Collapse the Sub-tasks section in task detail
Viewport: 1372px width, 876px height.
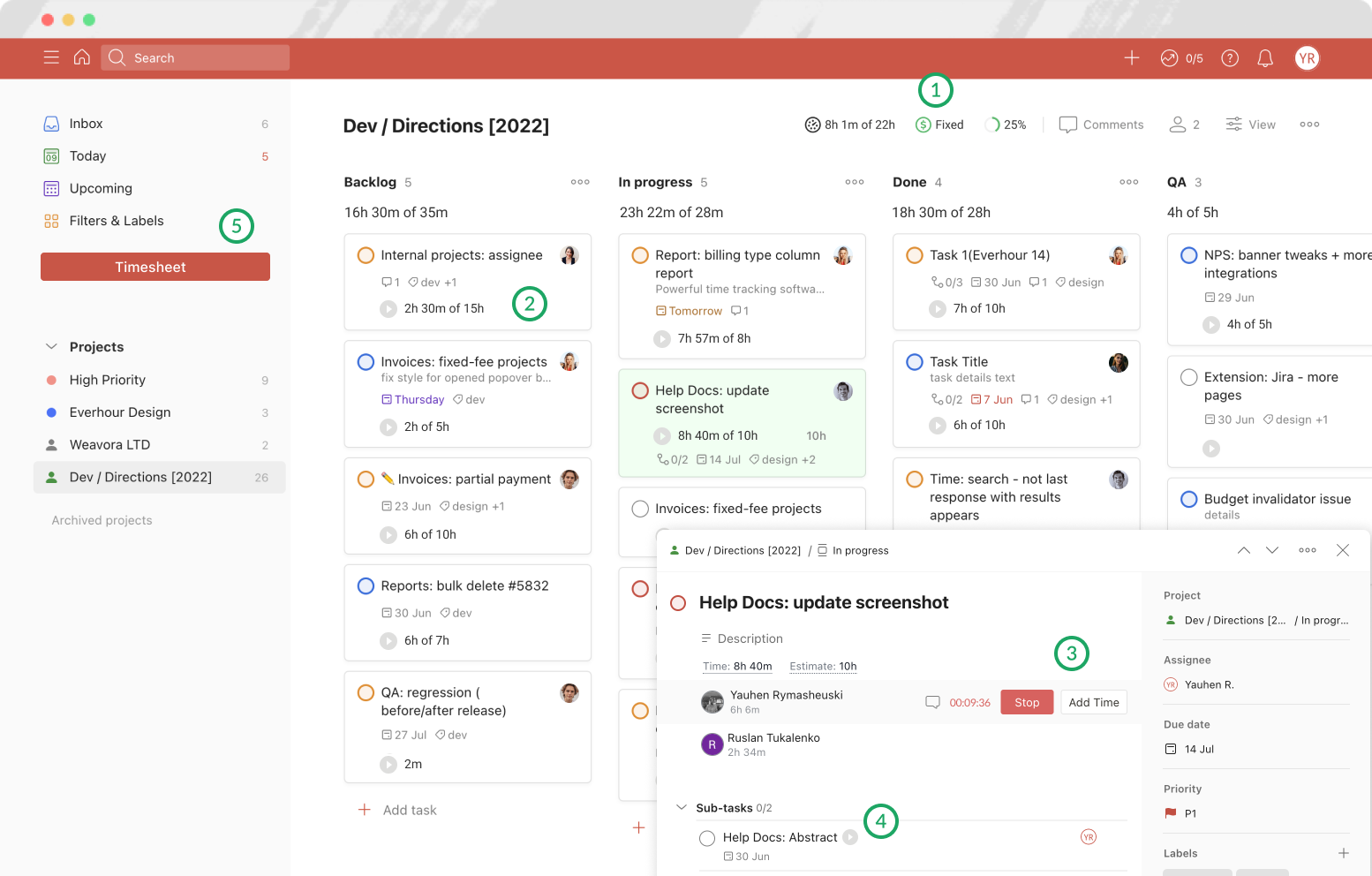(x=681, y=806)
